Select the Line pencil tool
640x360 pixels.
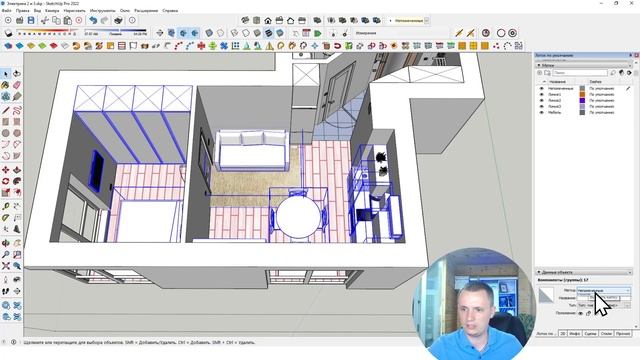[x=5, y=110]
